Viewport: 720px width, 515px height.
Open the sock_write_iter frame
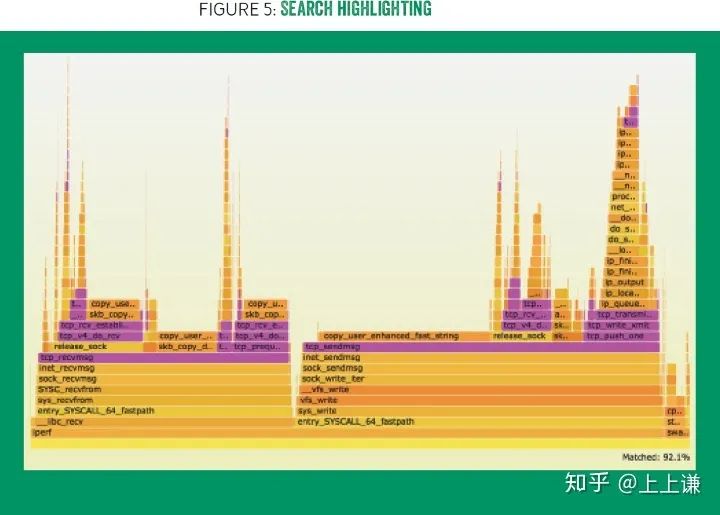click(x=481, y=379)
